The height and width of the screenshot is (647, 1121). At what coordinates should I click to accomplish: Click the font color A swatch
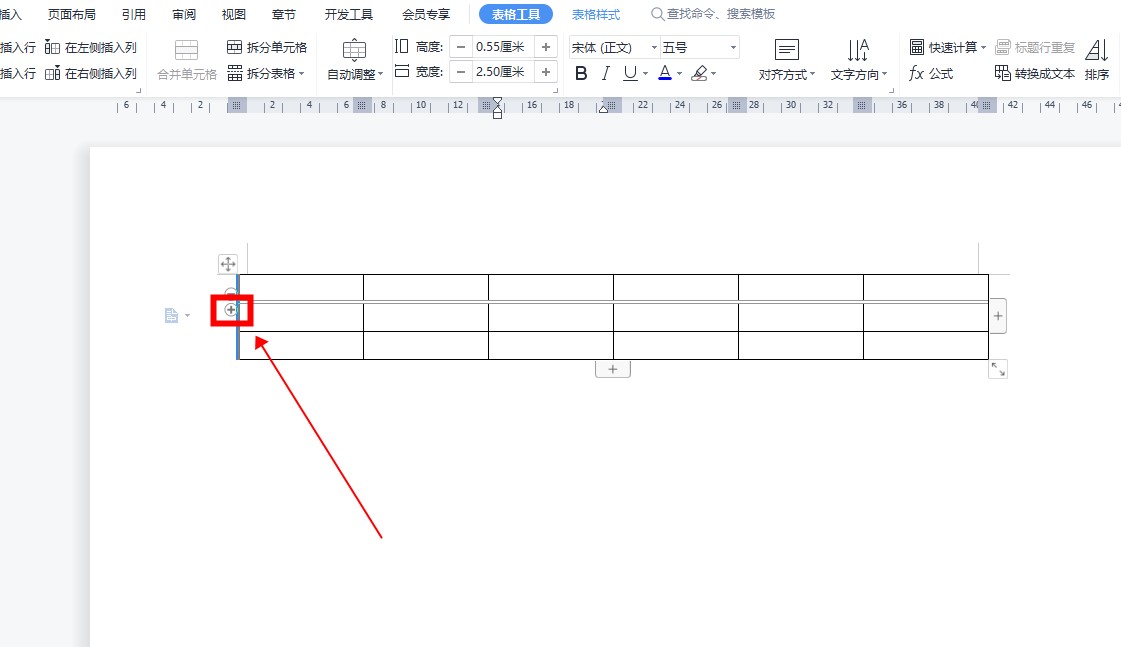coord(664,73)
